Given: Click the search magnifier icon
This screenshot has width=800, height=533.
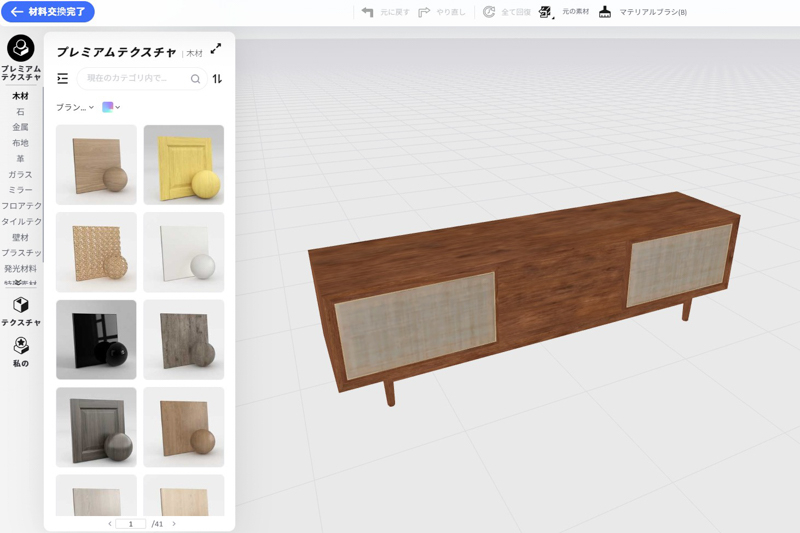Looking at the screenshot, I should 195,79.
